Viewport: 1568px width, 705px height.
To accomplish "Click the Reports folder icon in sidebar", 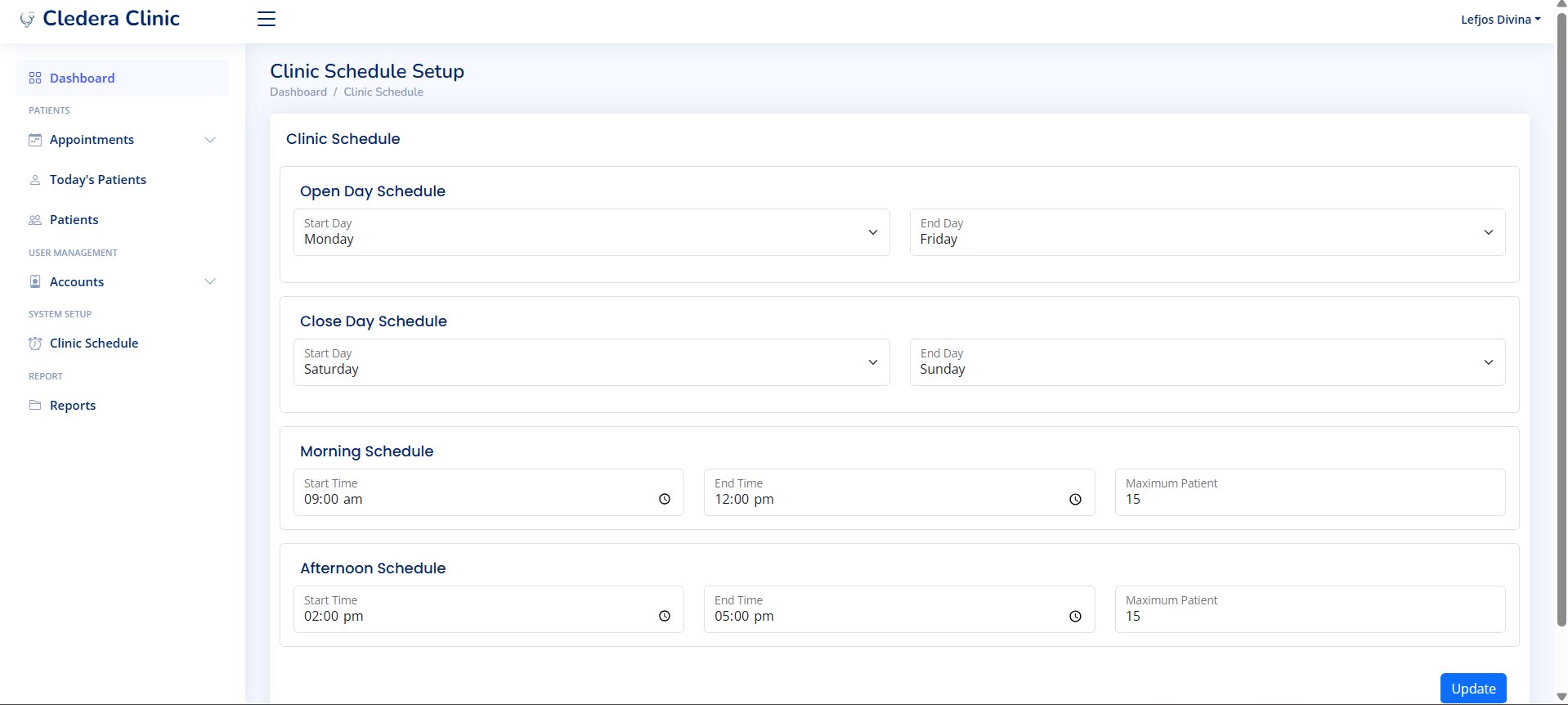I will [x=35, y=405].
